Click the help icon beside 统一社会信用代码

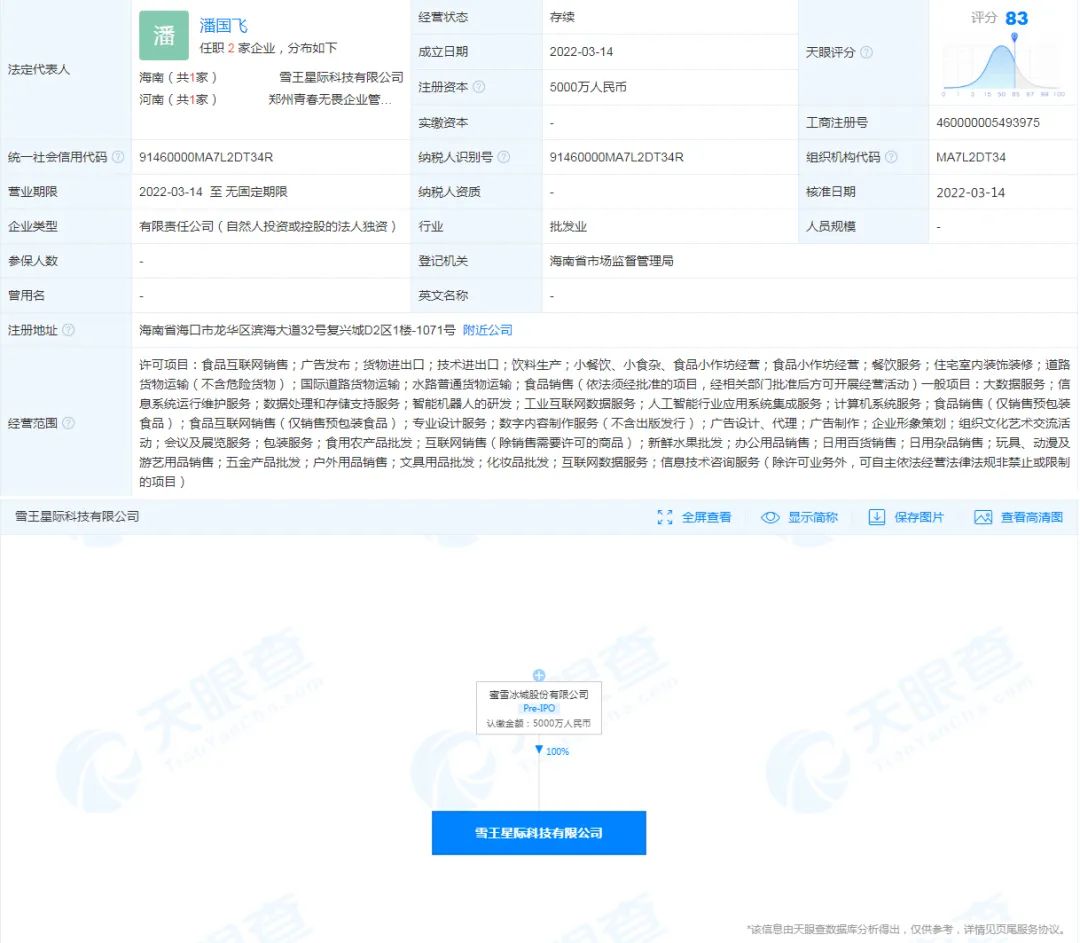(118, 157)
